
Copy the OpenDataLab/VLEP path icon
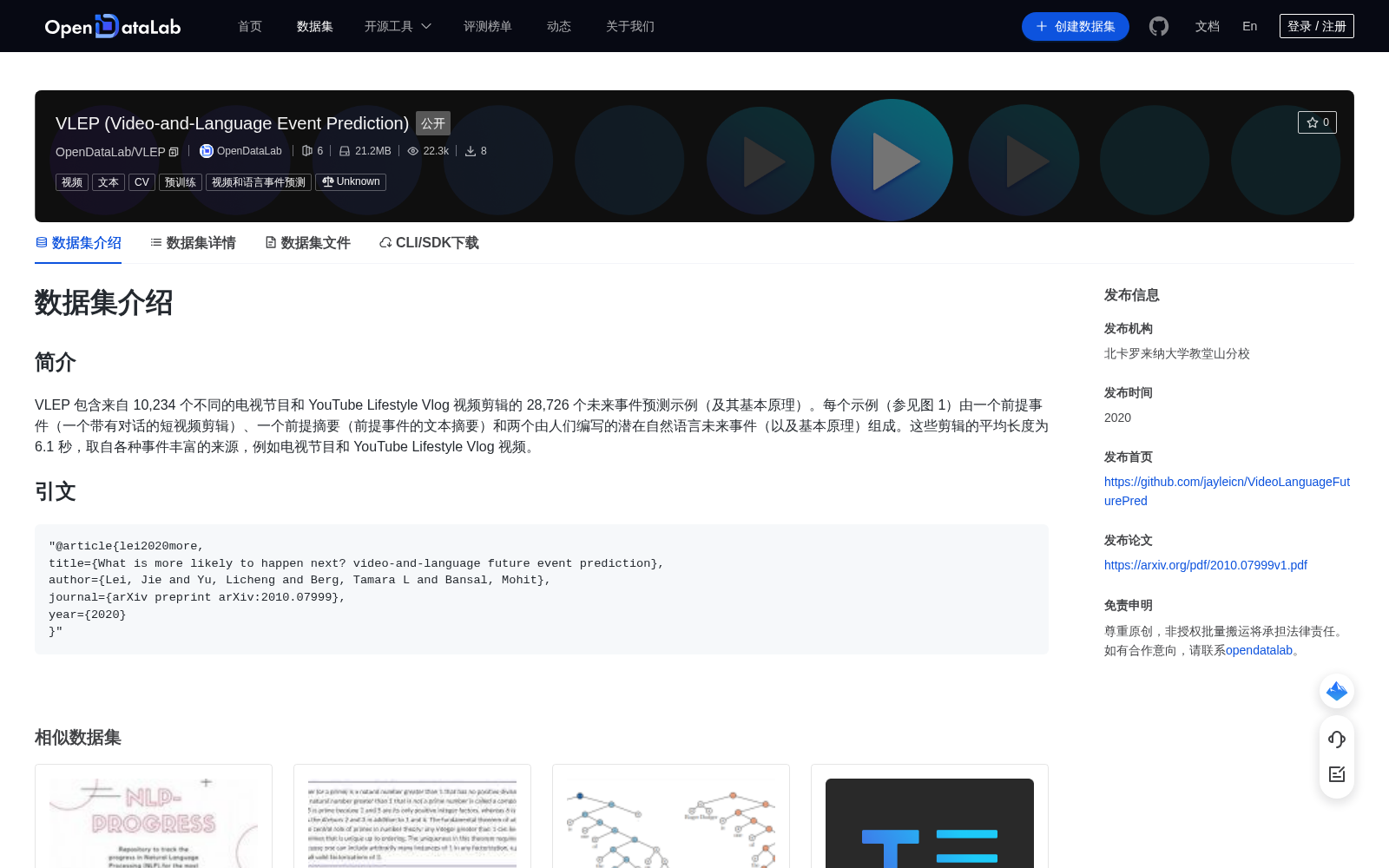pyautogui.click(x=174, y=152)
